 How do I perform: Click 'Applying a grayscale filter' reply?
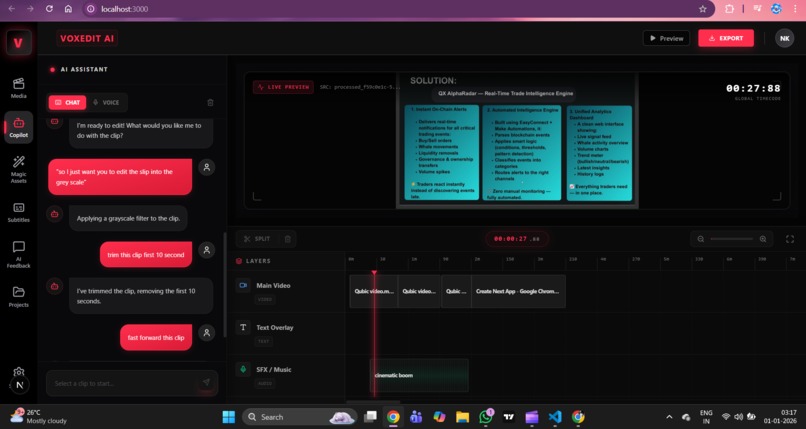pos(128,218)
